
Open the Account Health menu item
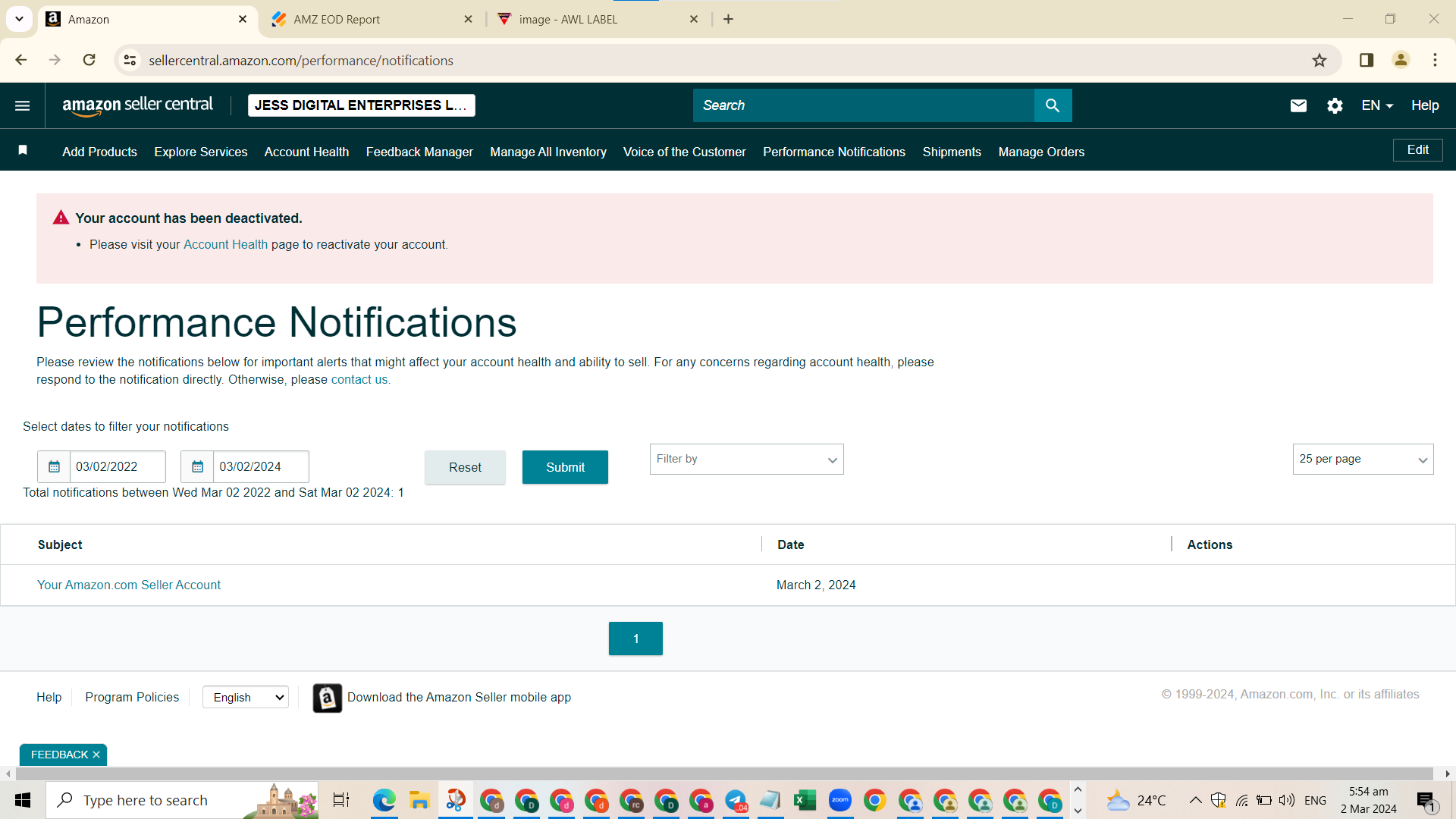(x=306, y=152)
